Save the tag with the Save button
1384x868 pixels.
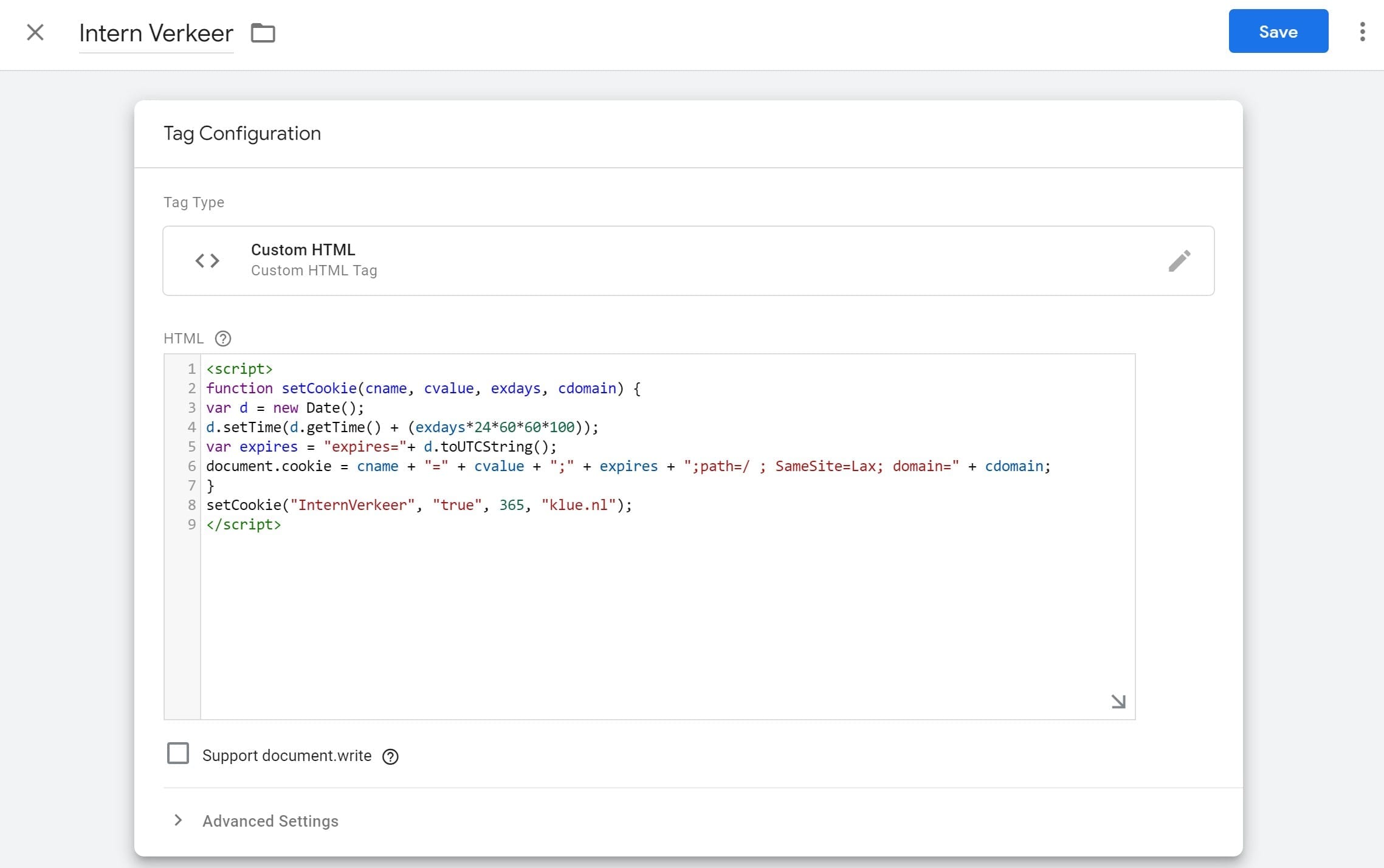click(1278, 31)
